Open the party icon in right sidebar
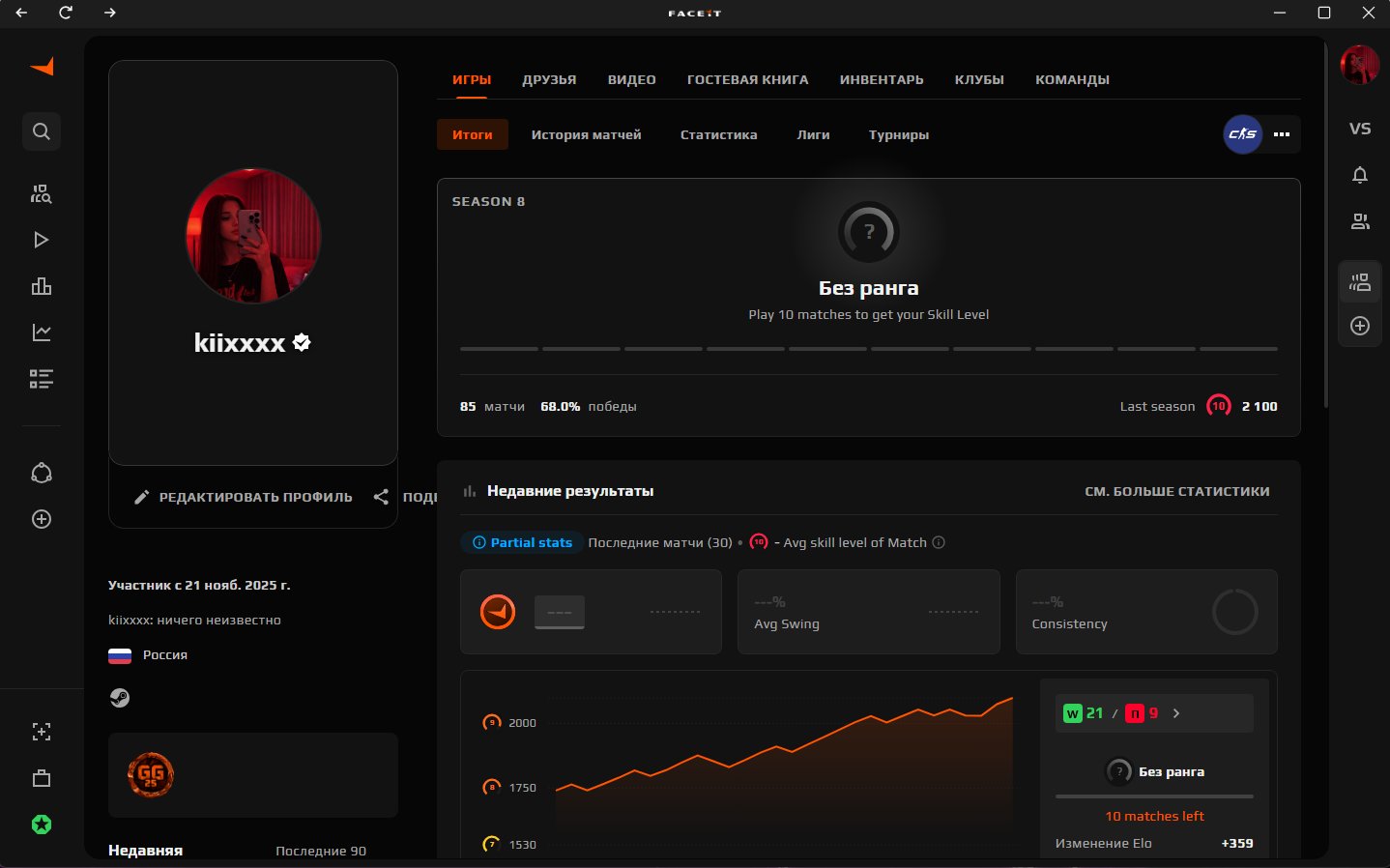 1360,282
